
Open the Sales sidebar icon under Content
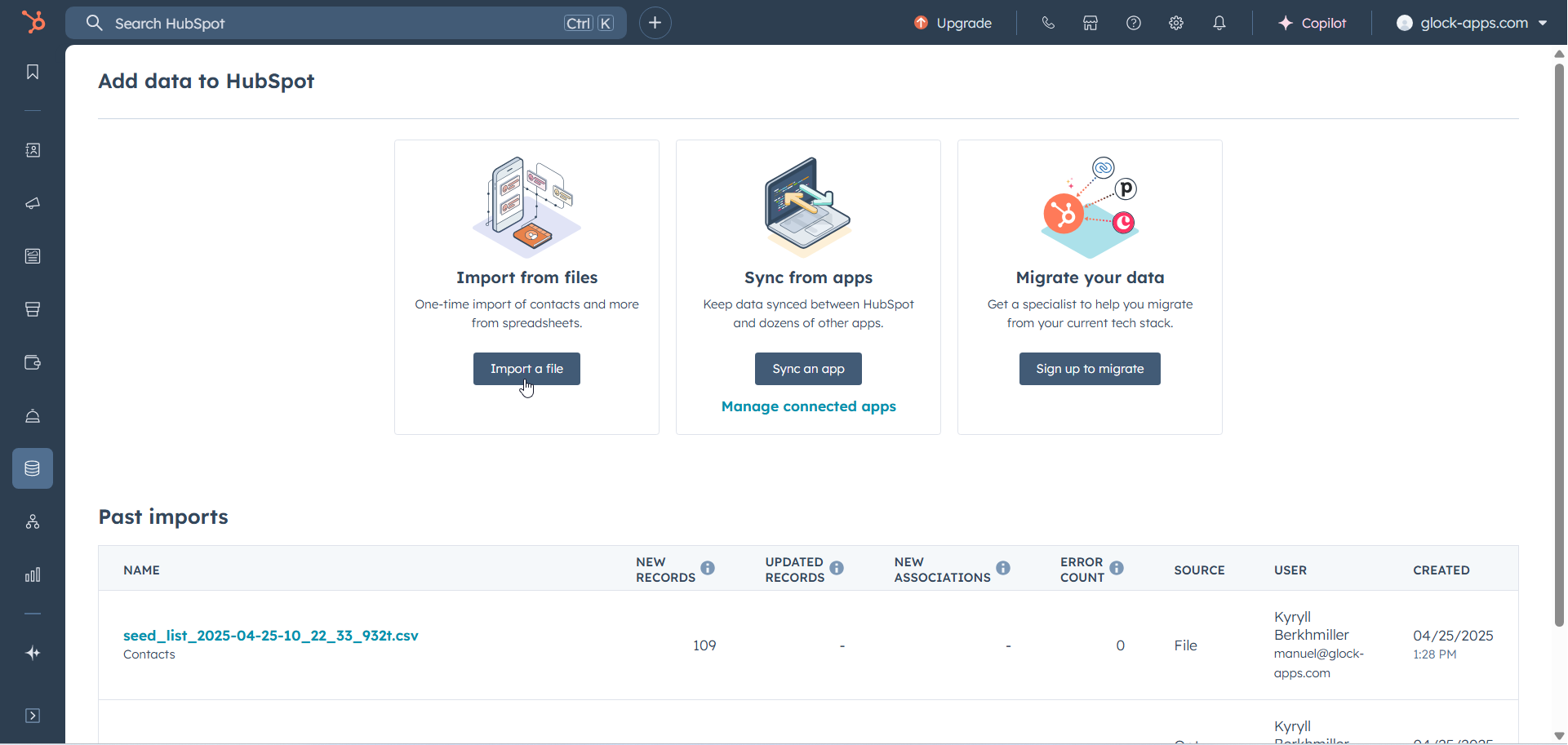pos(33,309)
